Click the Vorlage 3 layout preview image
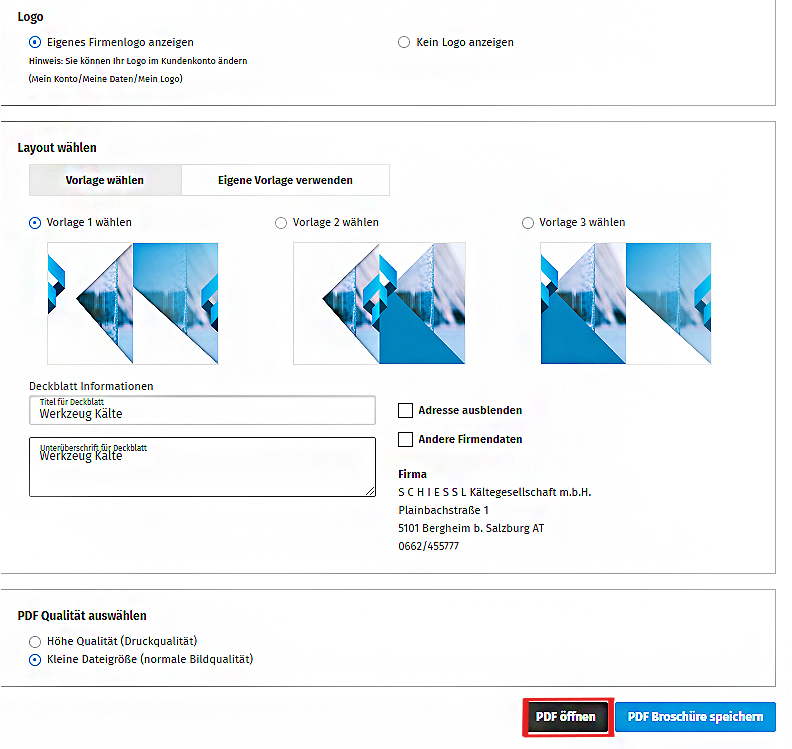The image size is (792, 749). tap(626, 303)
